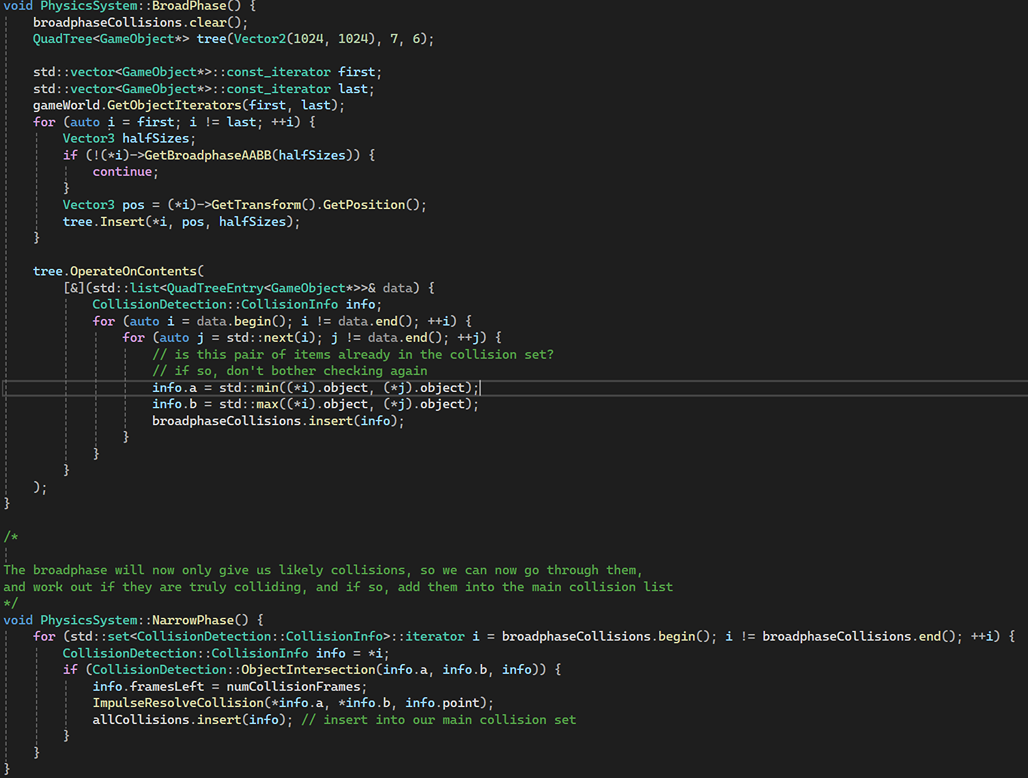Viewport: 1028px width, 778px height.
Task: Click std::max on the info.b line
Action: [x=240, y=404]
